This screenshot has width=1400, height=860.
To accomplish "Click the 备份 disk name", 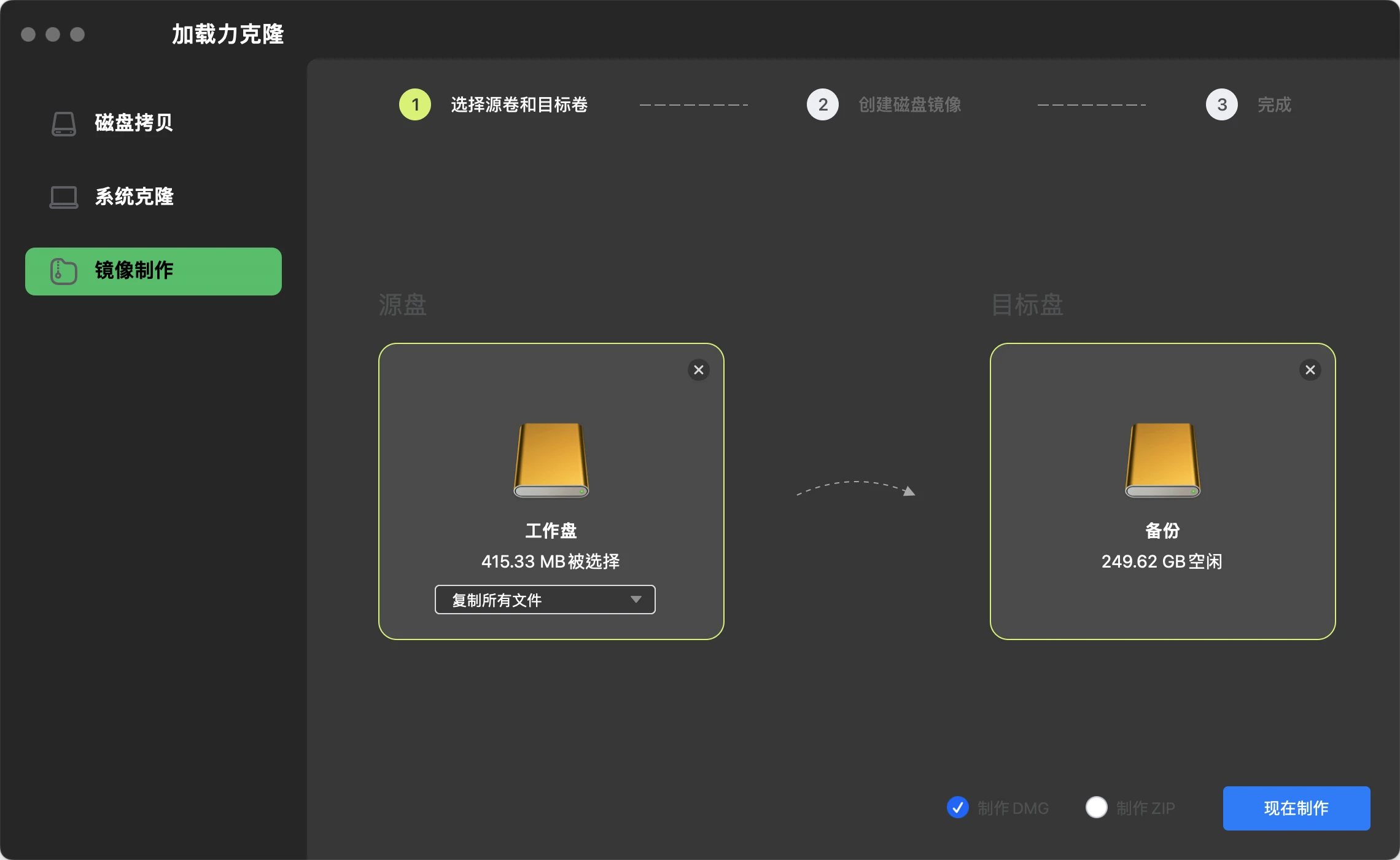I will pos(1162,531).
